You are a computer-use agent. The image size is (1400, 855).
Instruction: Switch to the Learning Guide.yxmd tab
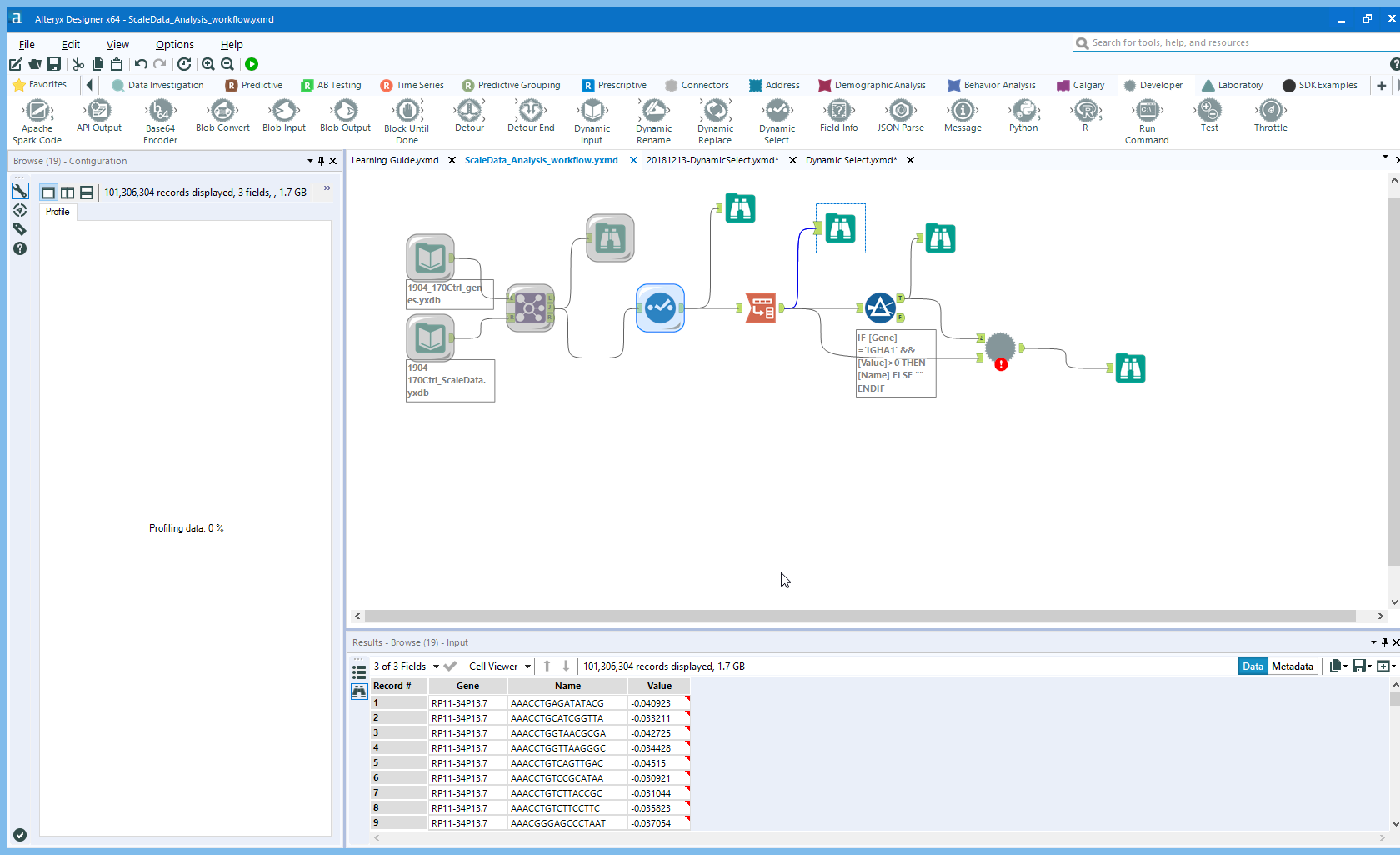[x=395, y=159]
